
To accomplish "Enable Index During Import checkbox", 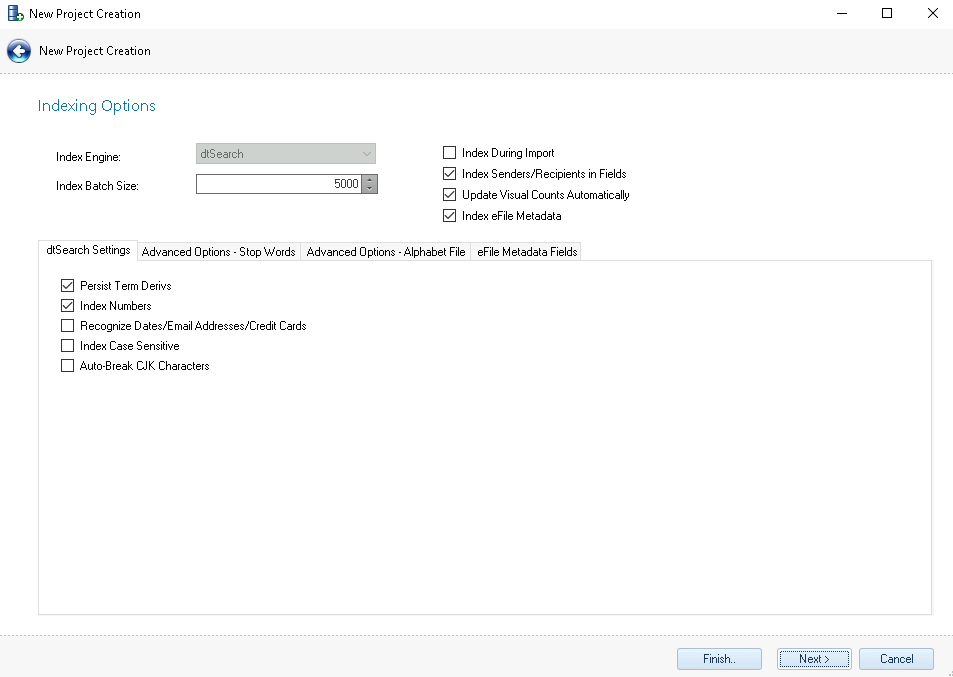I will pyautogui.click(x=449, y=153).
